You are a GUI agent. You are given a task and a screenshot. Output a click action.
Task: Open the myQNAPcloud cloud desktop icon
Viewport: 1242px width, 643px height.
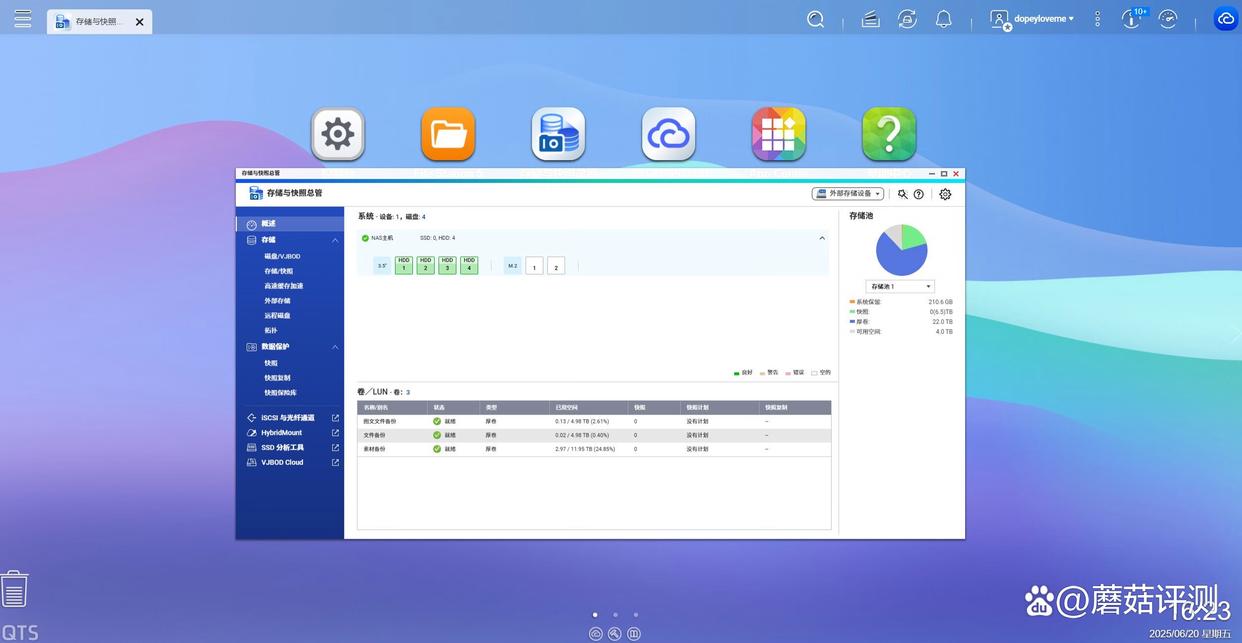coord(668,134)
